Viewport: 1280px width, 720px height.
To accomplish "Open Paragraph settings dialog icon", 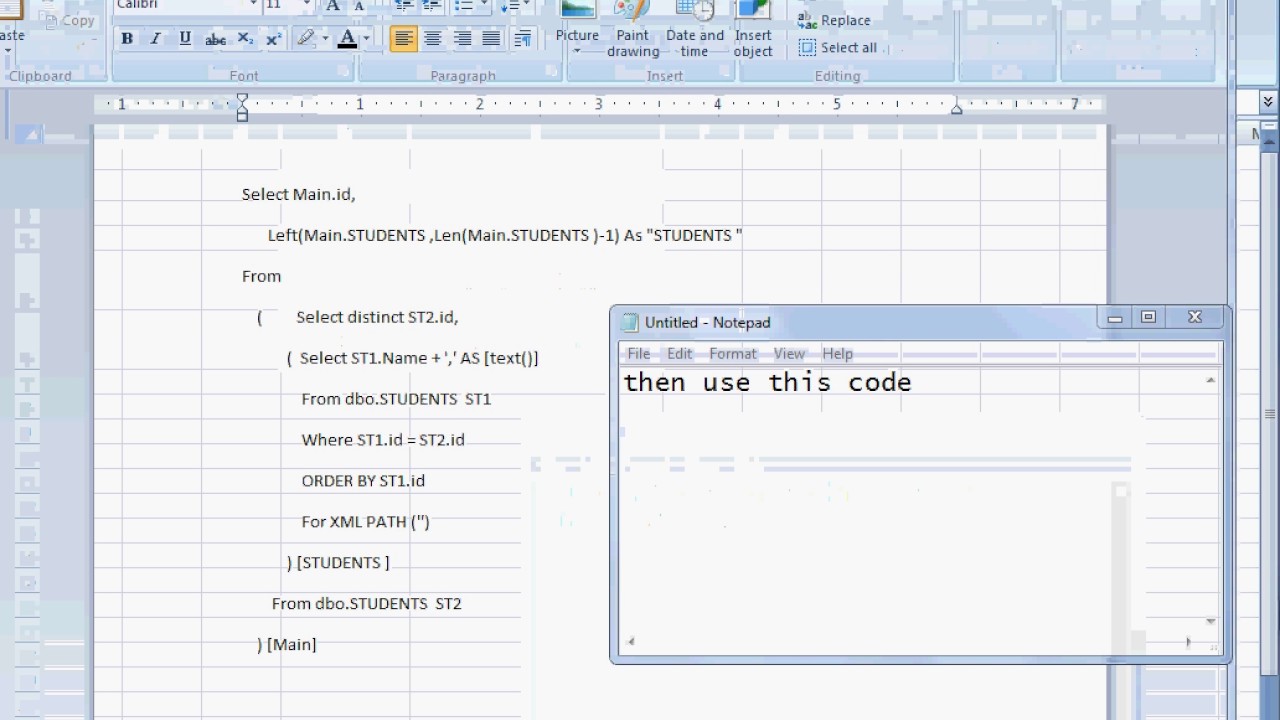I will (522, 39).
